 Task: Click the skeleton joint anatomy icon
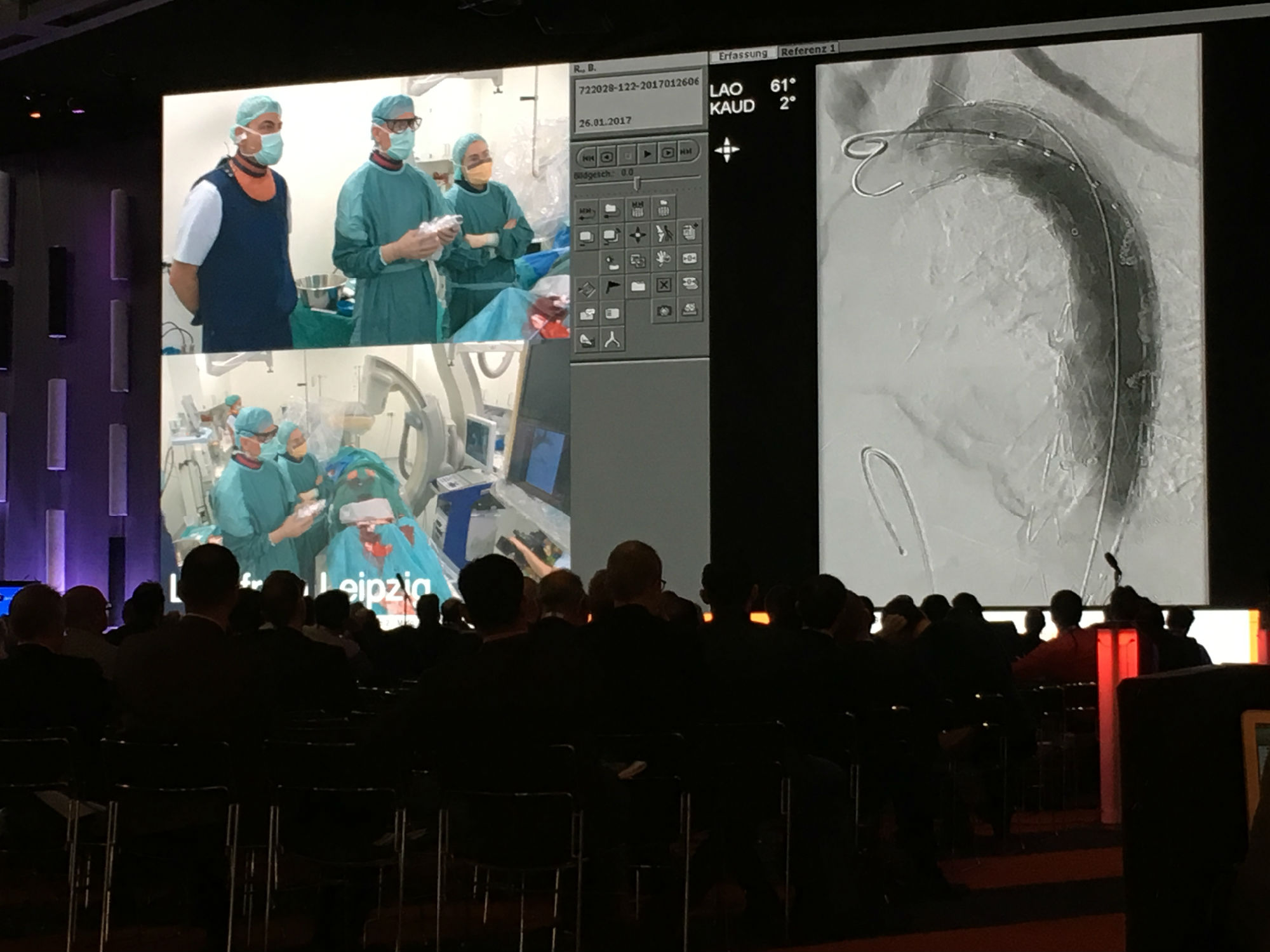point(664,234)
